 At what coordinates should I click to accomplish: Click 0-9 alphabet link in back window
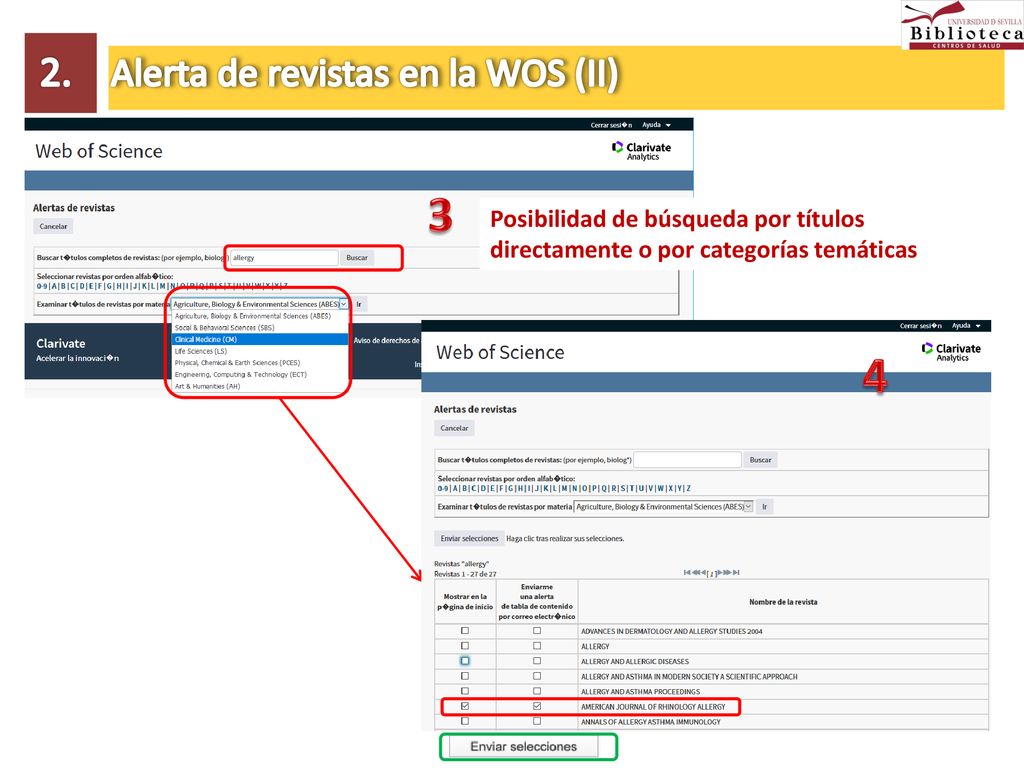click(x=42, y=286)
